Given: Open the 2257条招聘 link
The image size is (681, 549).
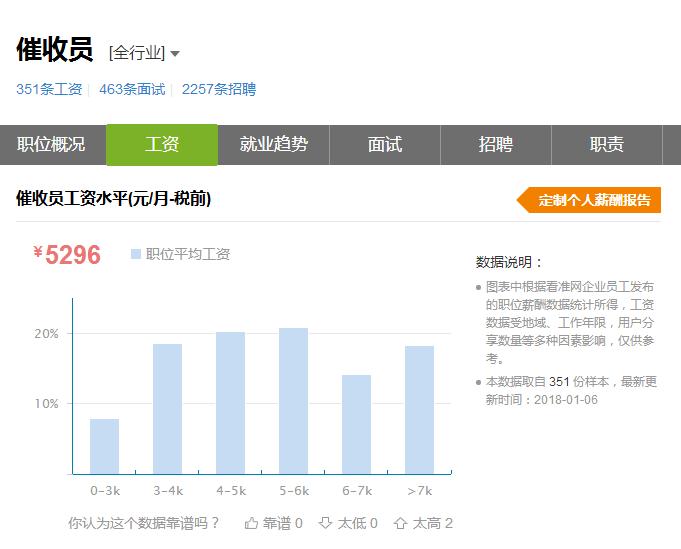Looking at the screenshot, I should [x=219, y=89].
